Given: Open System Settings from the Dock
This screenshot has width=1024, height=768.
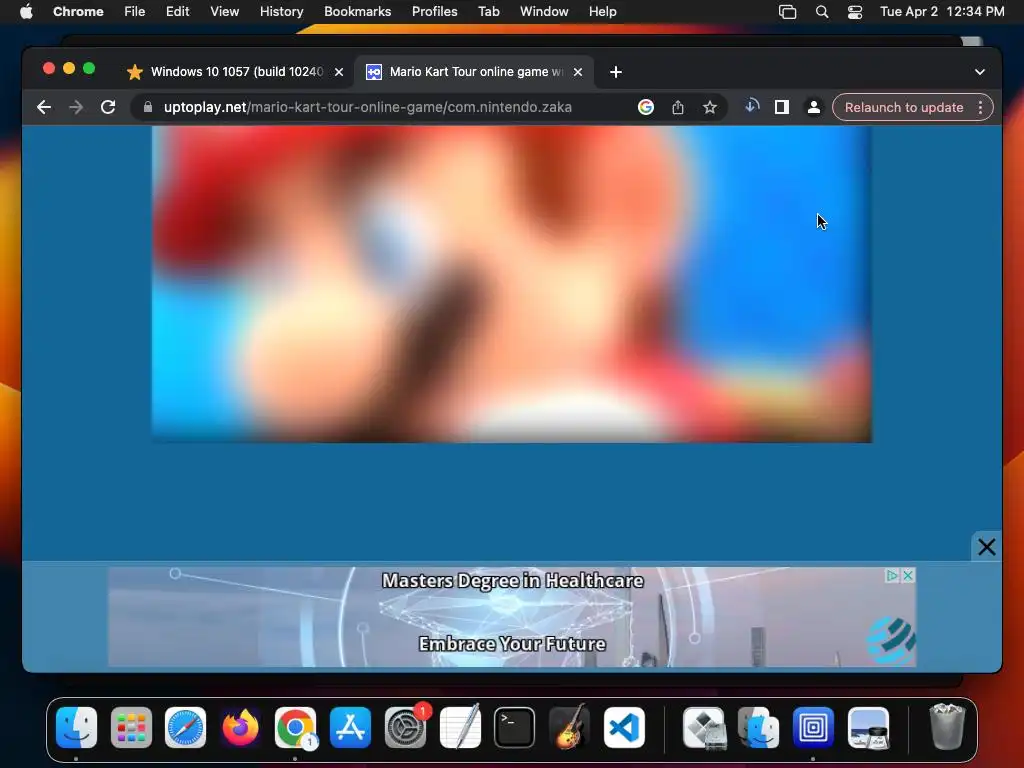Looking at the screenshot, I should coord(406,727).
